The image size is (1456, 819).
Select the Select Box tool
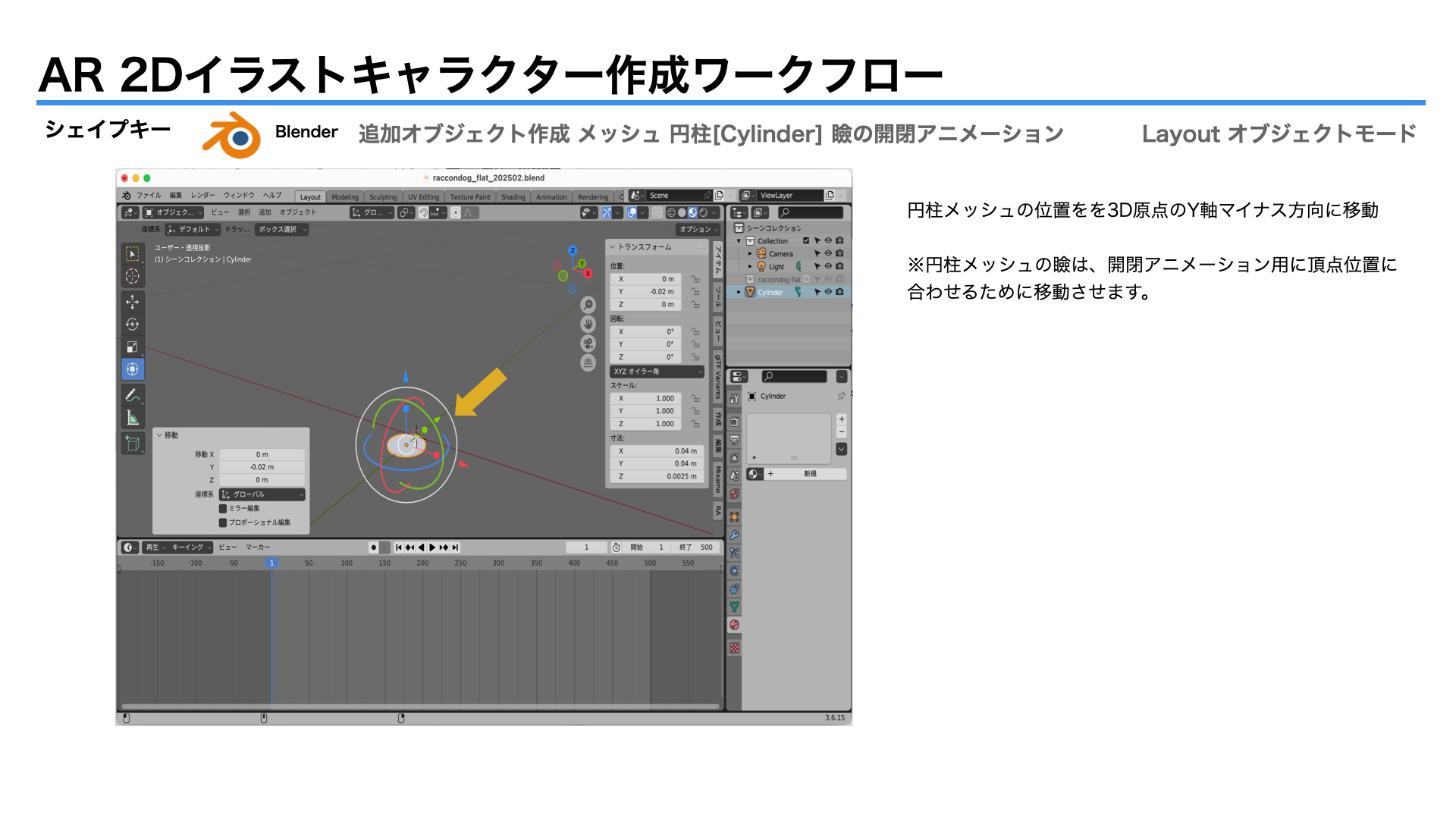coord(133,254)
